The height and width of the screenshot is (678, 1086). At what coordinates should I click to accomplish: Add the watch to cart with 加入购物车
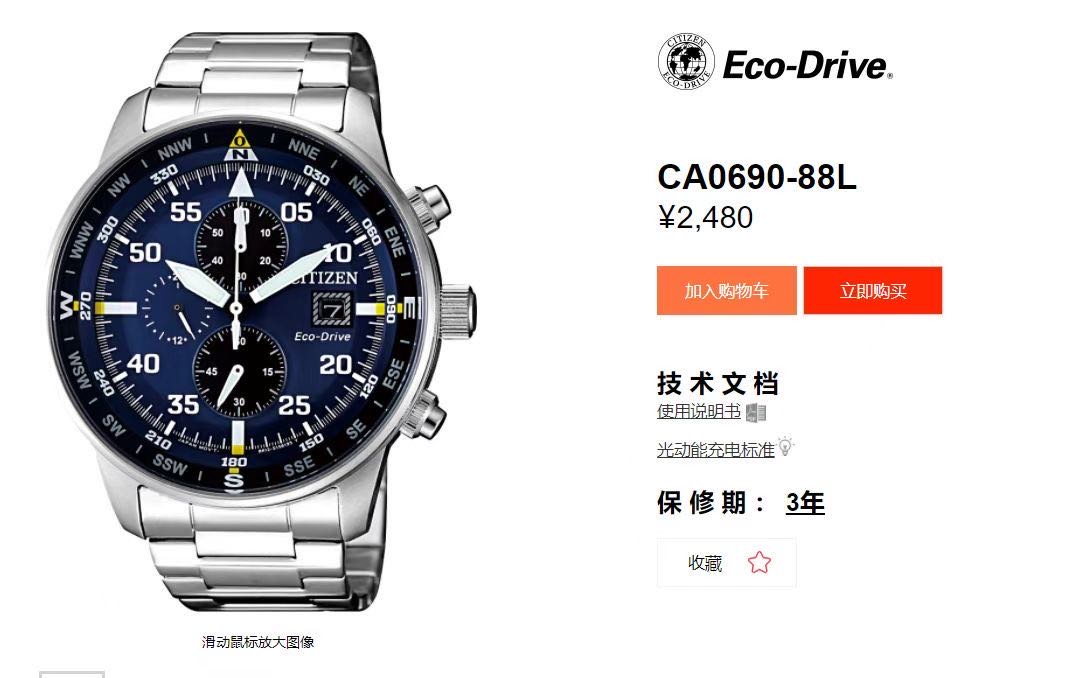coord(727,291)
